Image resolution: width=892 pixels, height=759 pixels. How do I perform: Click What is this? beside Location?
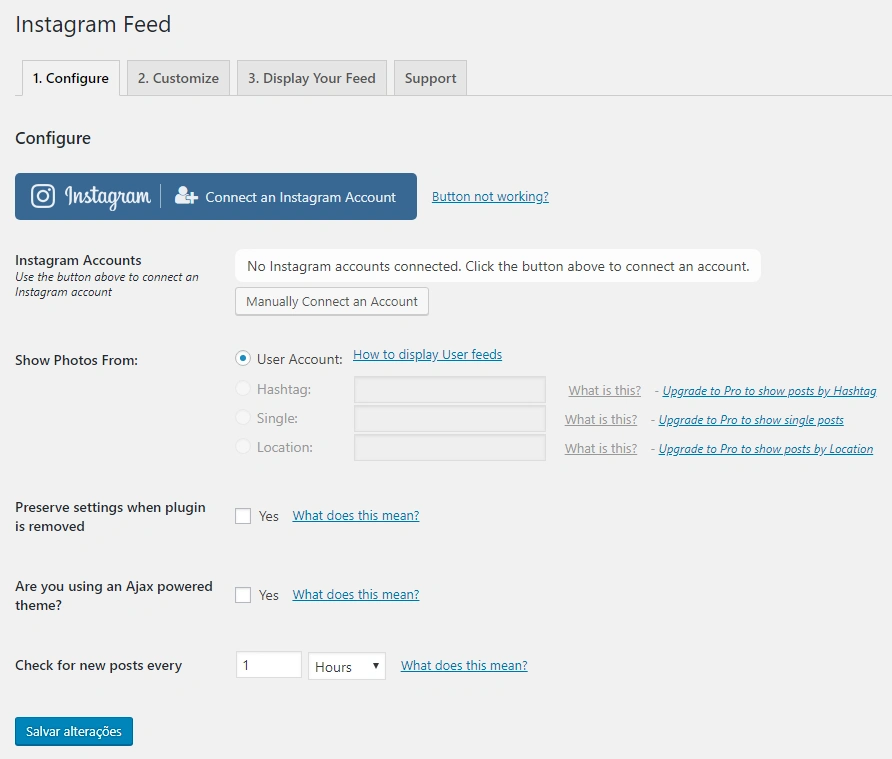[x=601, y=449]
